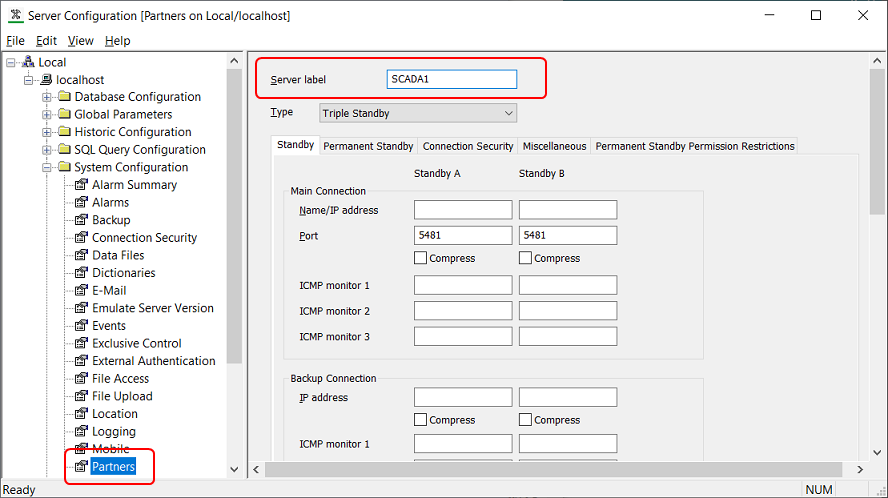Enable Compress for Standby A main connection
The height and width of the screenshot is (498, 888).
(421, 258)
